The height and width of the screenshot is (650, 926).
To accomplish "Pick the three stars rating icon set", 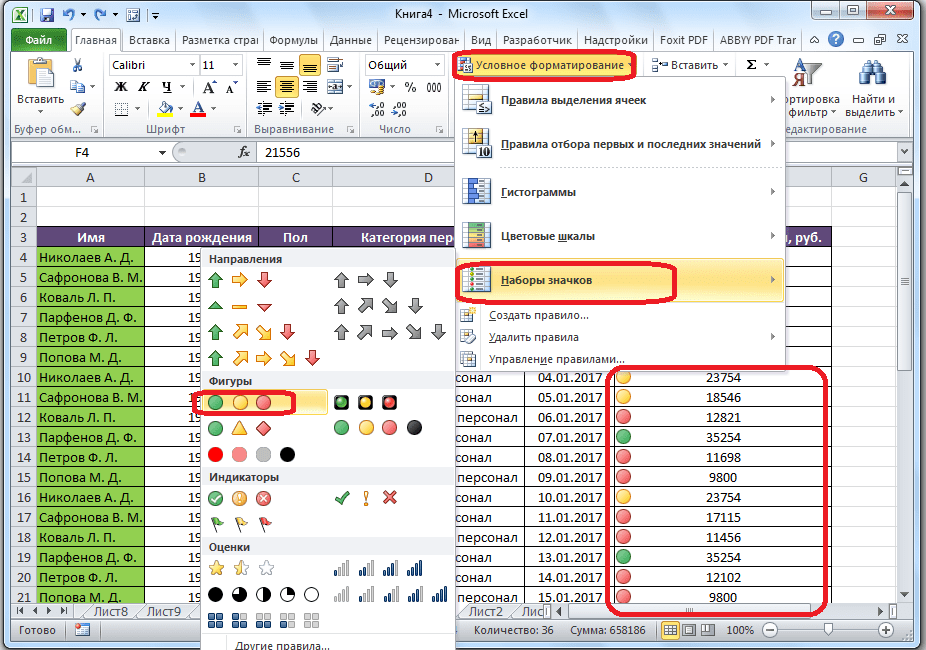I will pos(240,569).
